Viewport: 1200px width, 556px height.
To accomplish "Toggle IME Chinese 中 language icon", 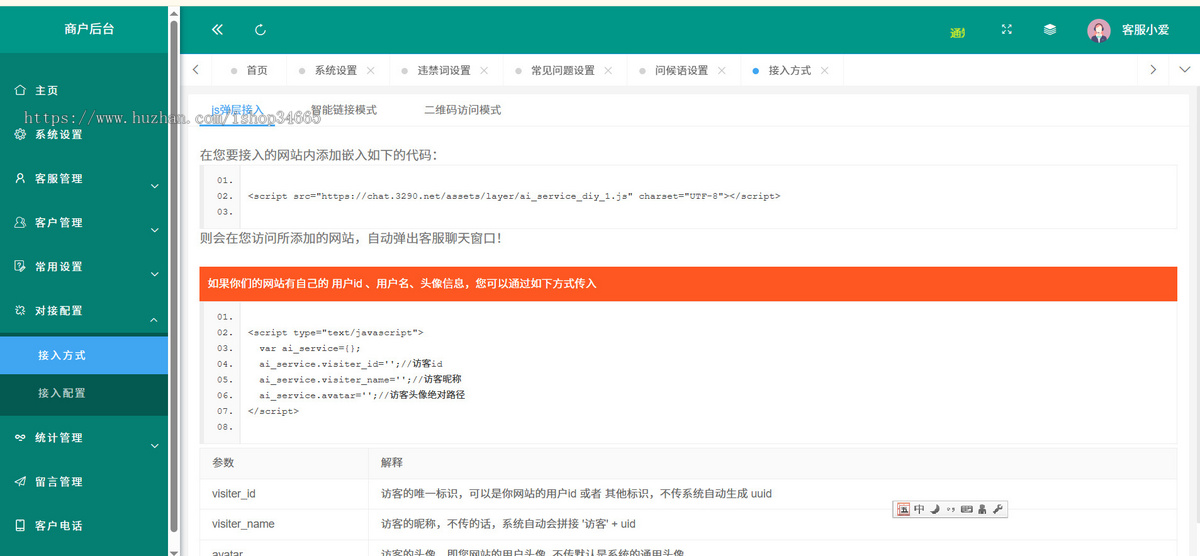I will coord(919,509).
